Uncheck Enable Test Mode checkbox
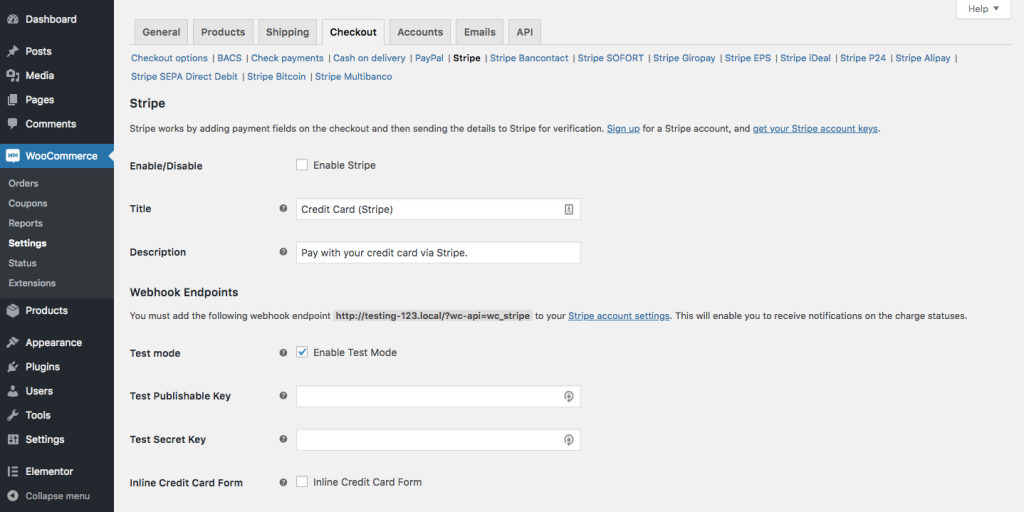Screen dimensions: 1024x512 click(x=302, y=352)
